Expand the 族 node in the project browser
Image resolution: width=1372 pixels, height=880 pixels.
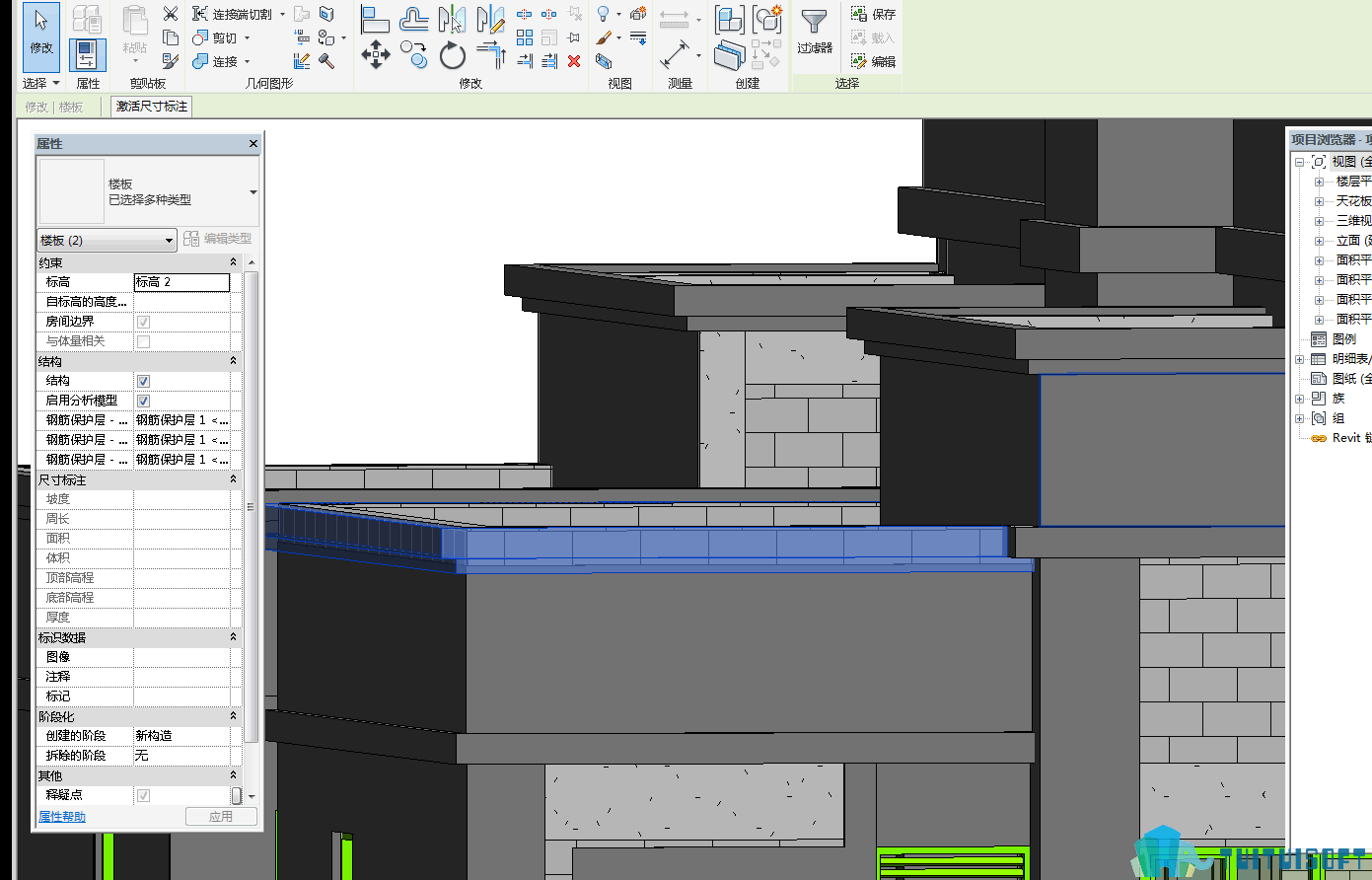[x=1300, y=399]
